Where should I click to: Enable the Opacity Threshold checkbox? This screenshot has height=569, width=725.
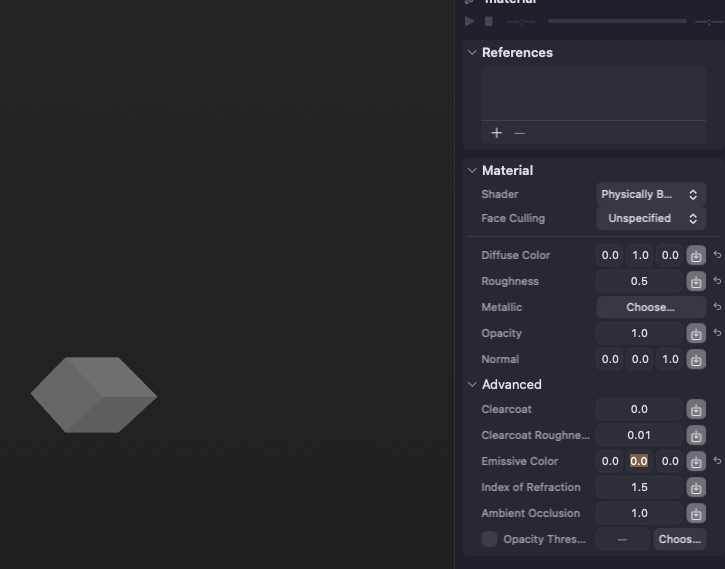489,539
